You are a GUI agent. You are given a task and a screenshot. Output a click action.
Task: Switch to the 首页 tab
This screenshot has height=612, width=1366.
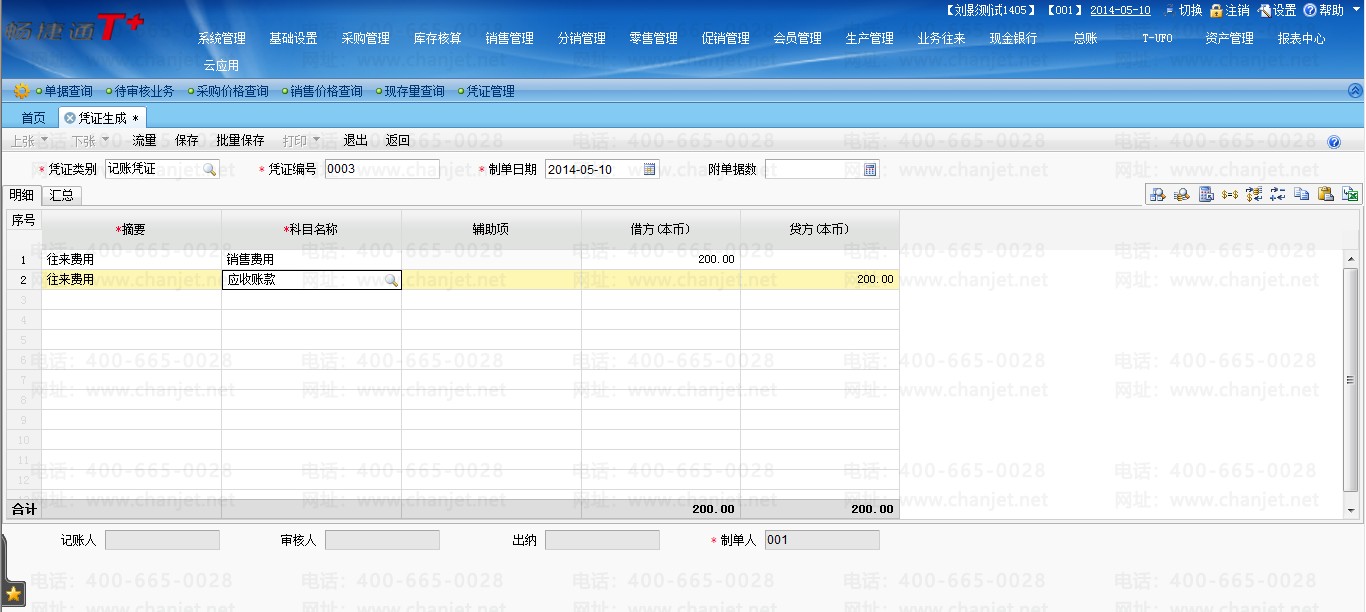click(x=33, y=118)
